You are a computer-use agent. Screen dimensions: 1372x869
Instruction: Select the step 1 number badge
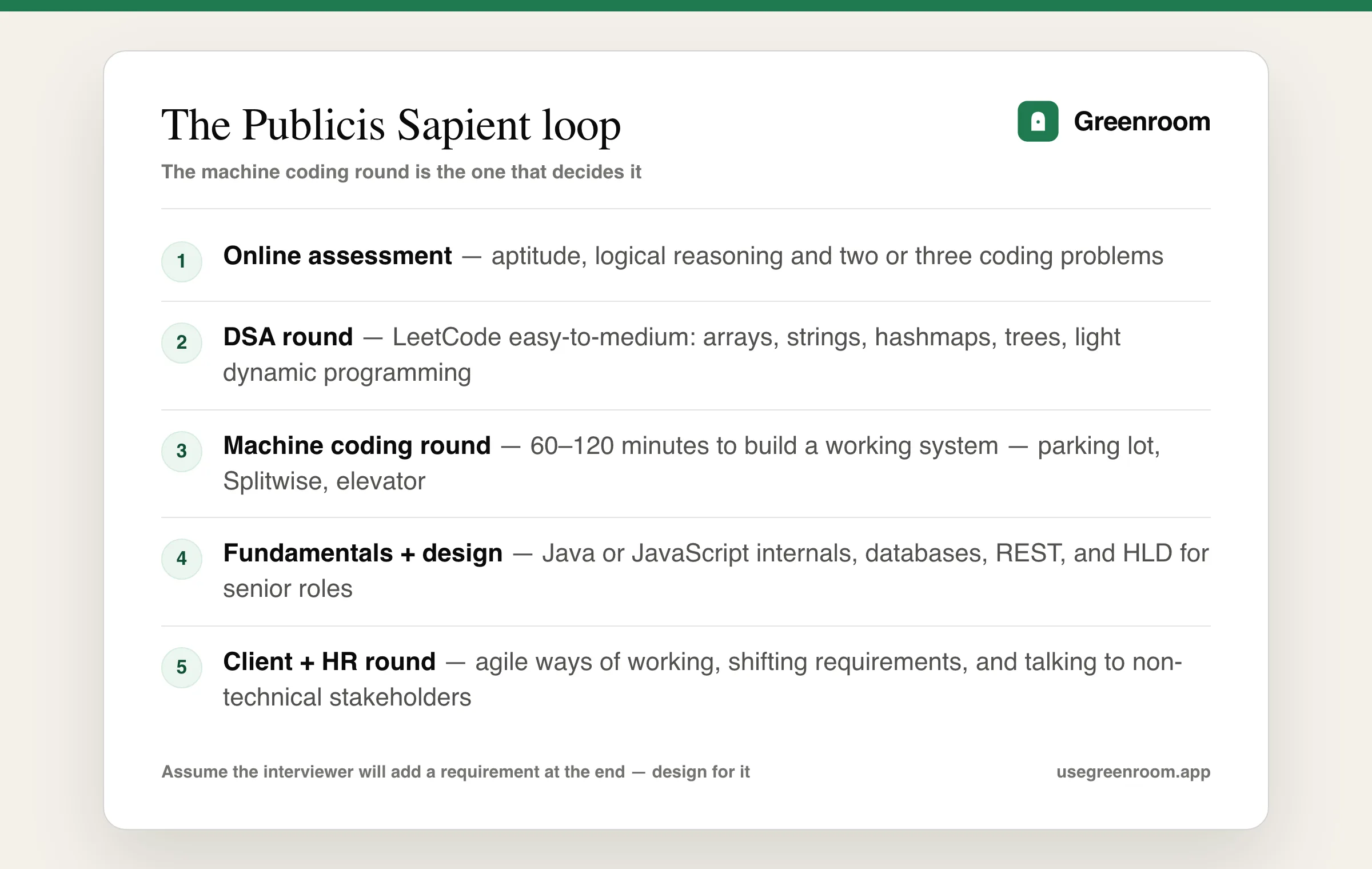point(182,261)
